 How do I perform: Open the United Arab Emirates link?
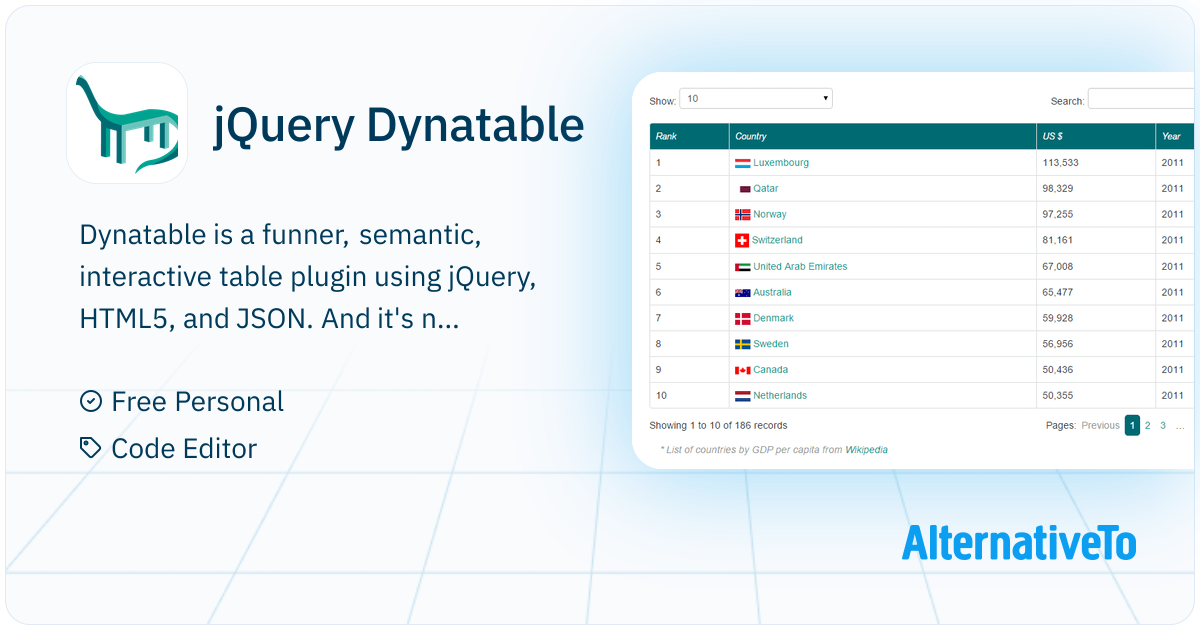point(800,267)
